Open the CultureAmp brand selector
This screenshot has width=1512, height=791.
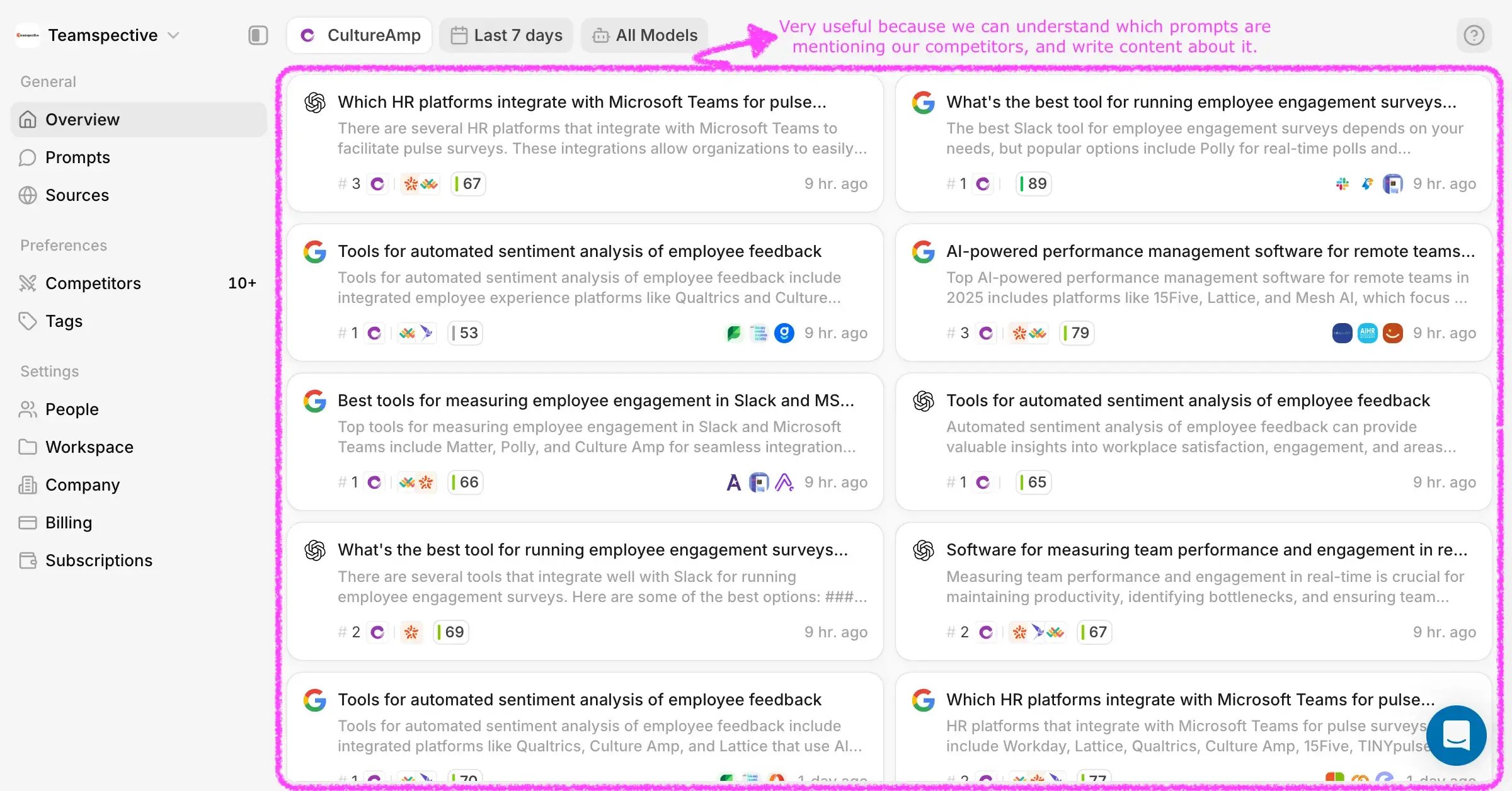(x=360, y=35)
